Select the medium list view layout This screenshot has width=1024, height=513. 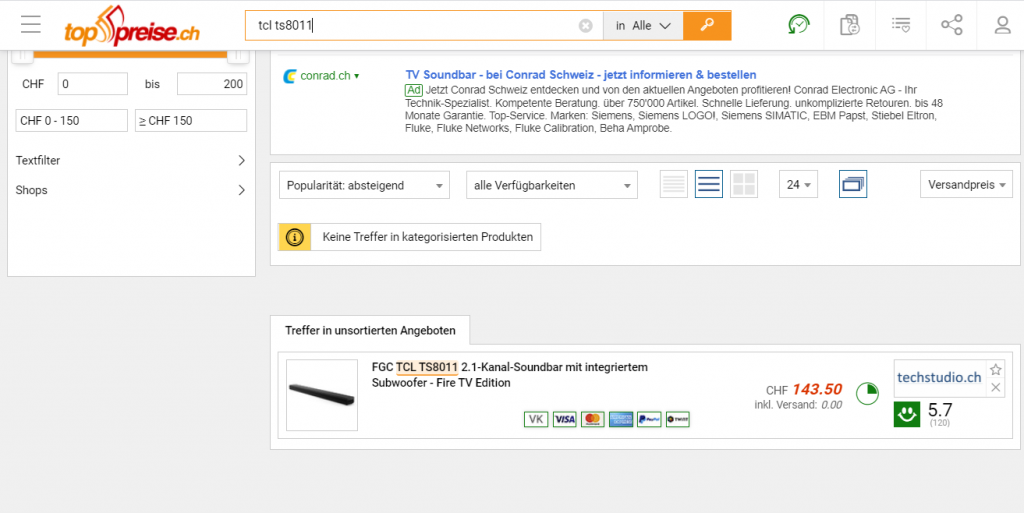click(x=708, y=185)
